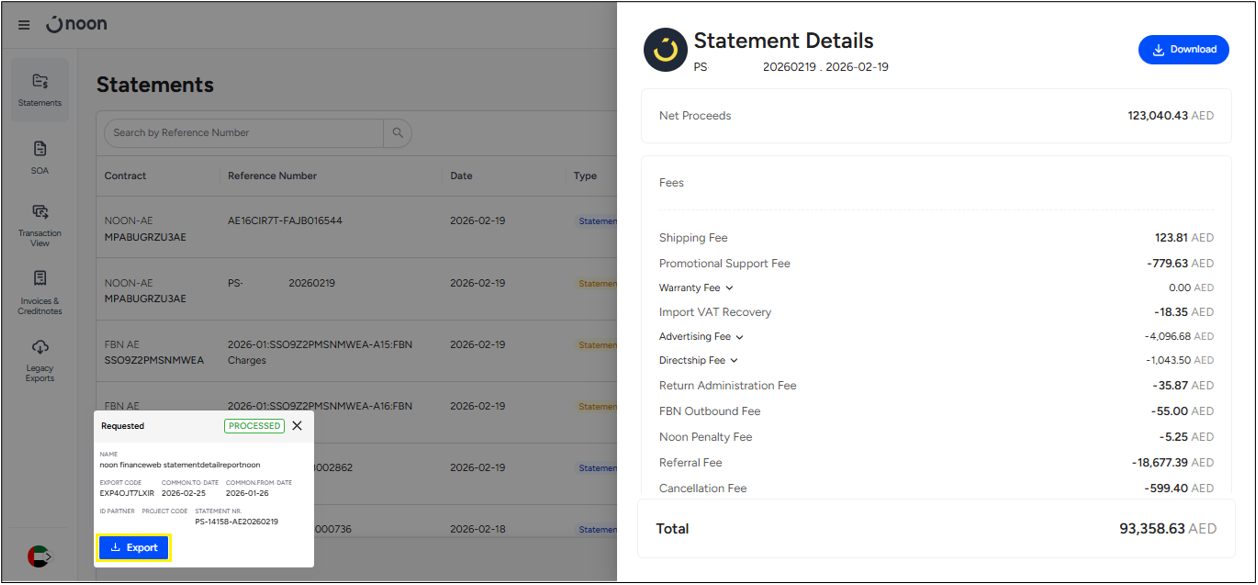
Task: Click the noon logo
Action: tap(77, 24)
